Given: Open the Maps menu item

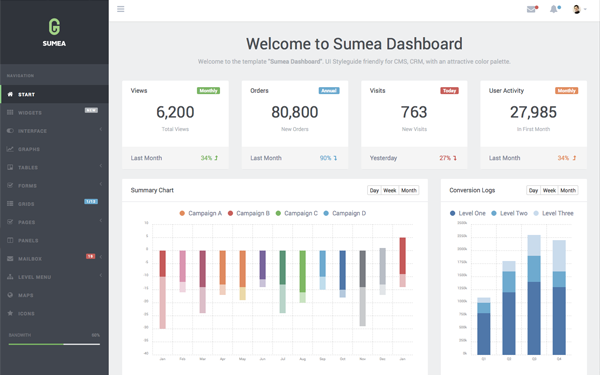Looking at the screenshot, I should point(54,295).
